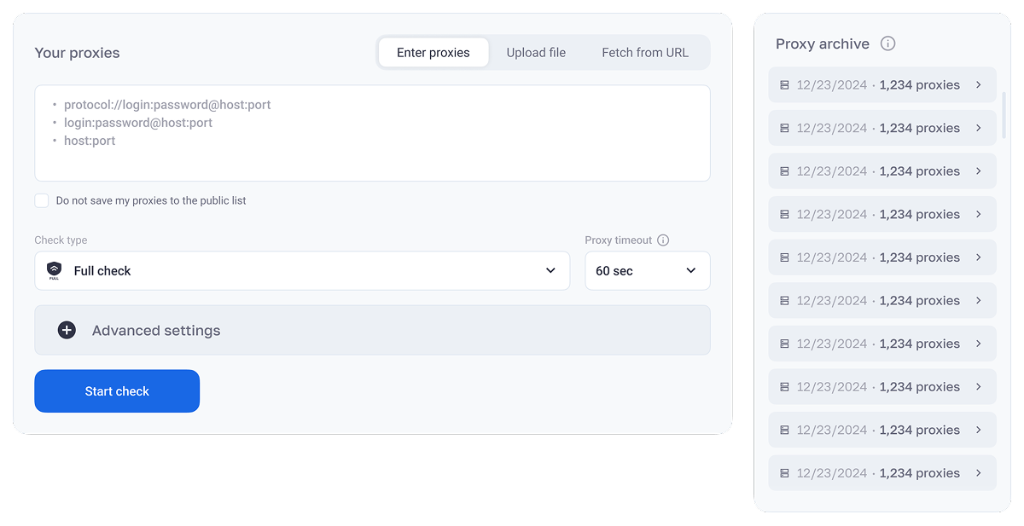Click the Proxy archive list scrollbar
The height and width of the screenshot is (526, 1024).
[x=1004, y=115]
